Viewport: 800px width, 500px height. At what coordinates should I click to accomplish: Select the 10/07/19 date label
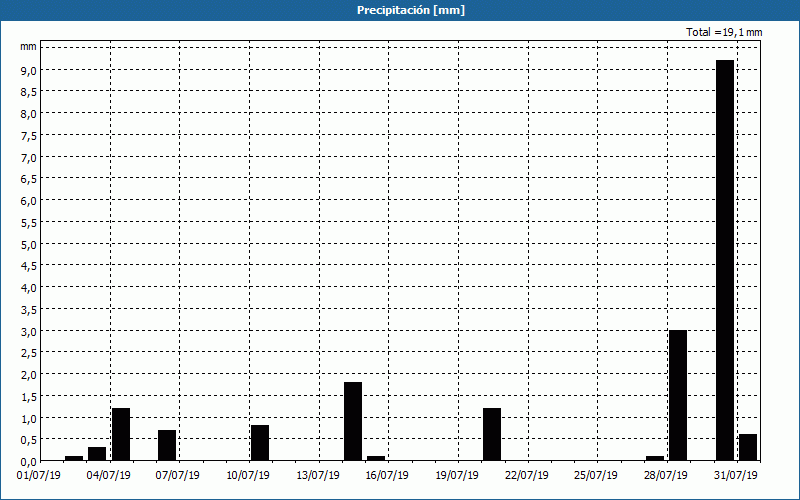(x=248, y=476)
